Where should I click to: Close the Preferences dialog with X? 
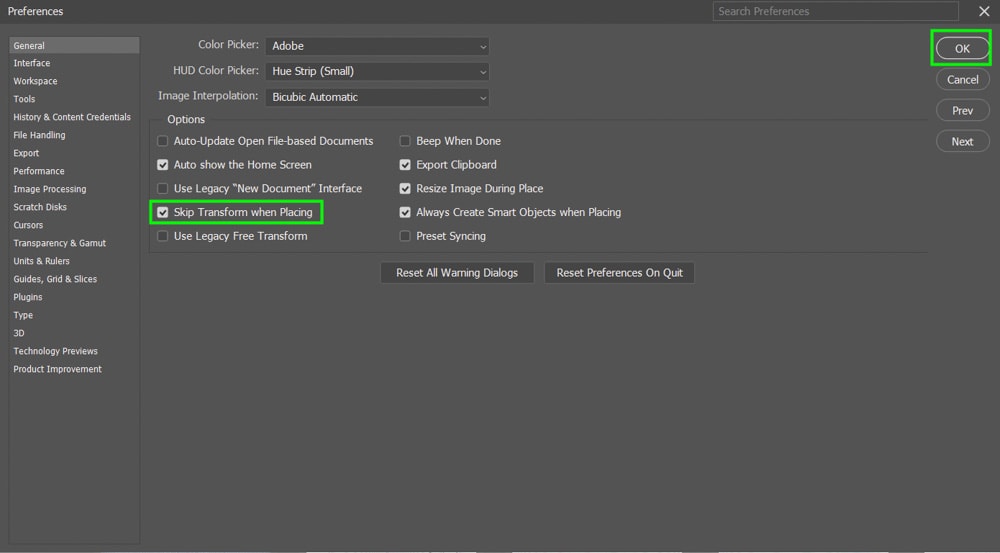[x=984, y=11]
